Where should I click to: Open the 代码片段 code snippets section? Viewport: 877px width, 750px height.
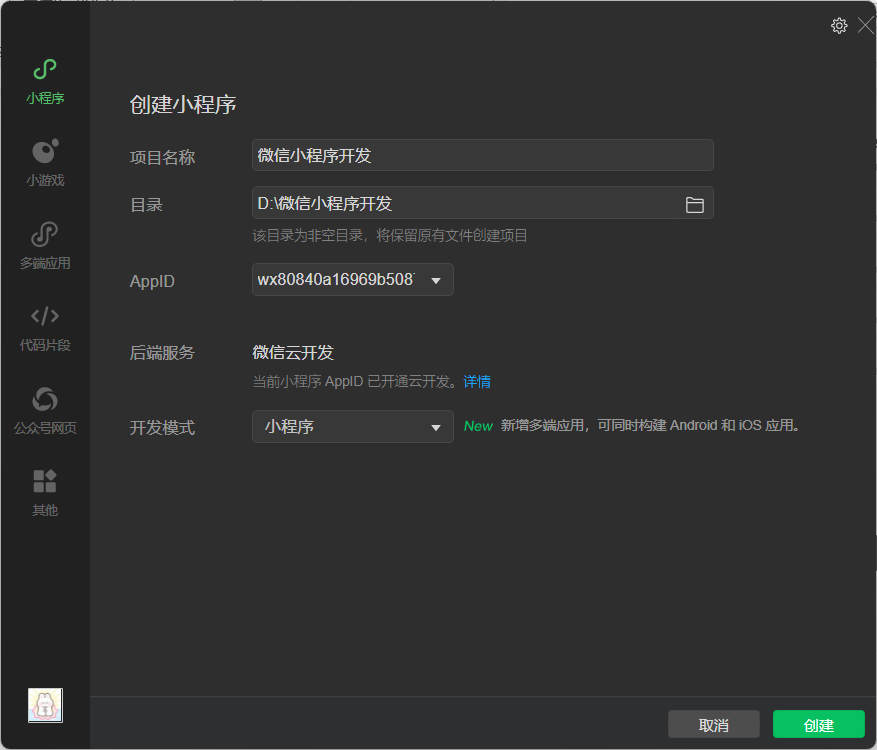pos(45,328)
